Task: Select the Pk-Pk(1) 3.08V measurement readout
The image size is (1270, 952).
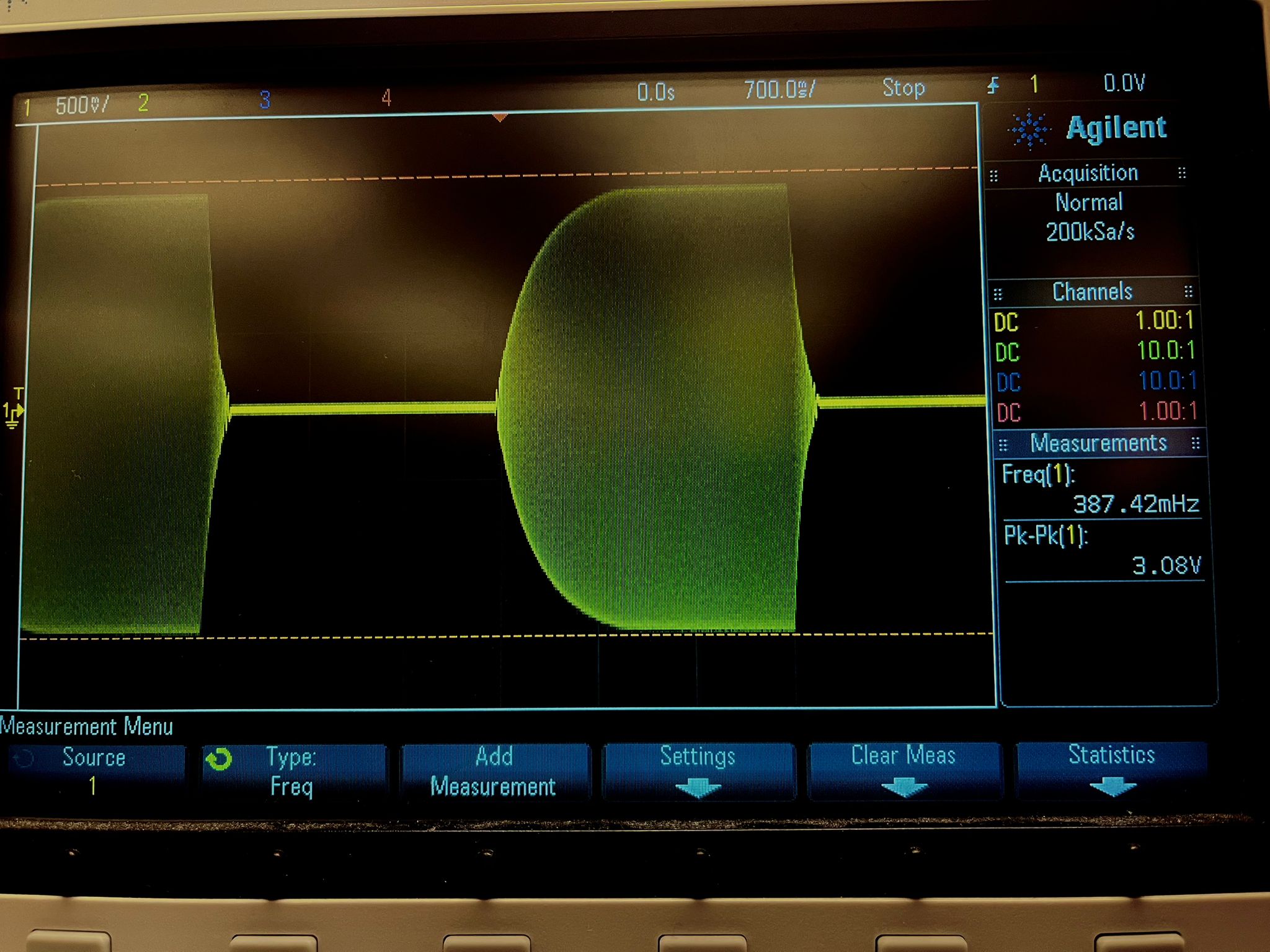Action: (1103, 550)
